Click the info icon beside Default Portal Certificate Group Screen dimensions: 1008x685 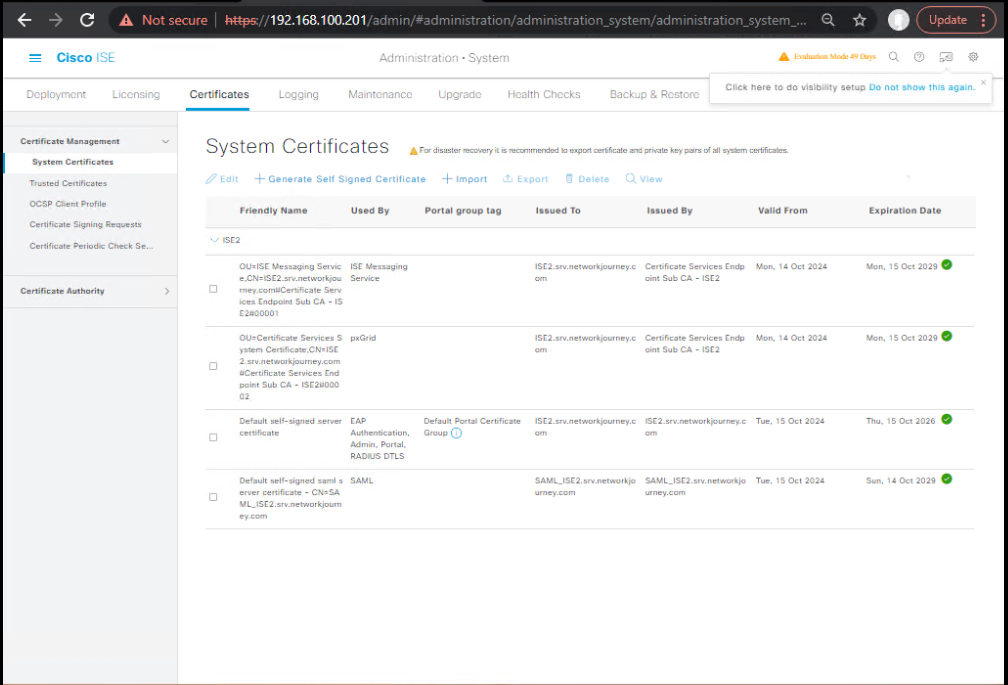point(456,433)
